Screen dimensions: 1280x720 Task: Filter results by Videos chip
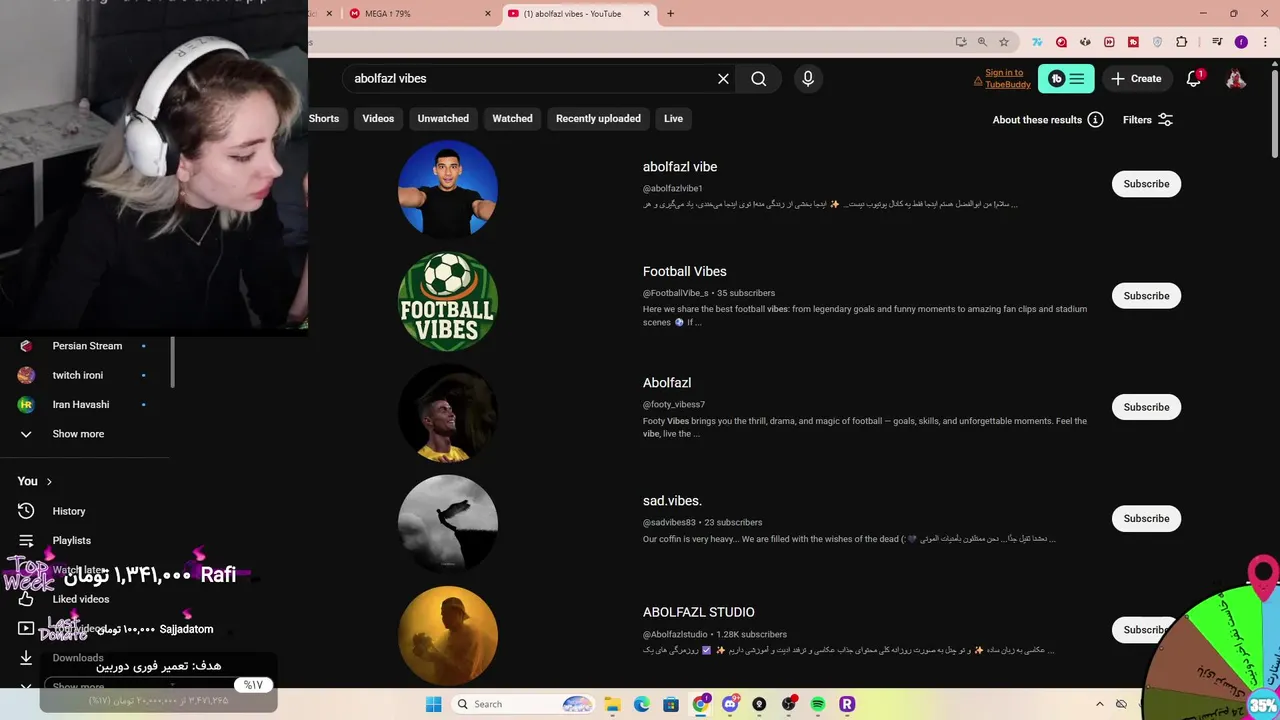378,119
